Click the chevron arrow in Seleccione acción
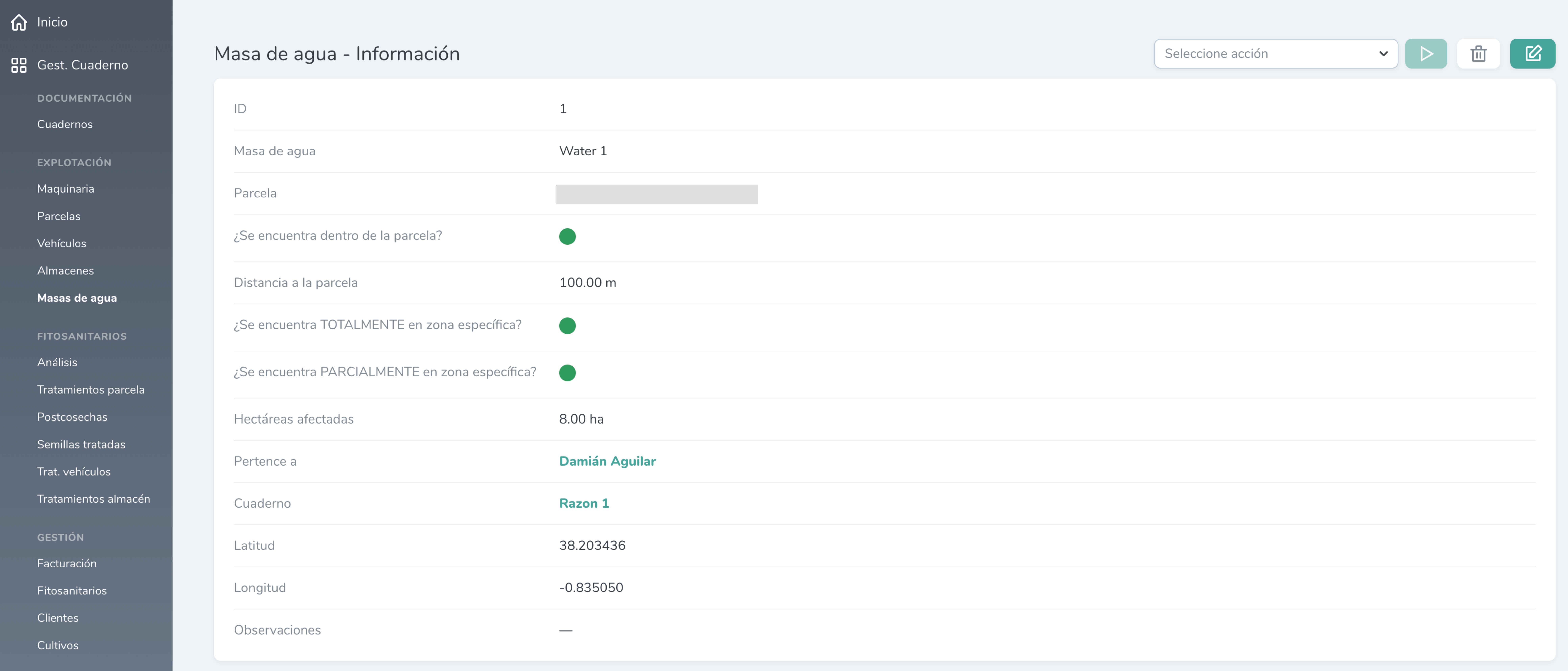Viewport: 1568px width, 671px height. tap(1383, 54)
